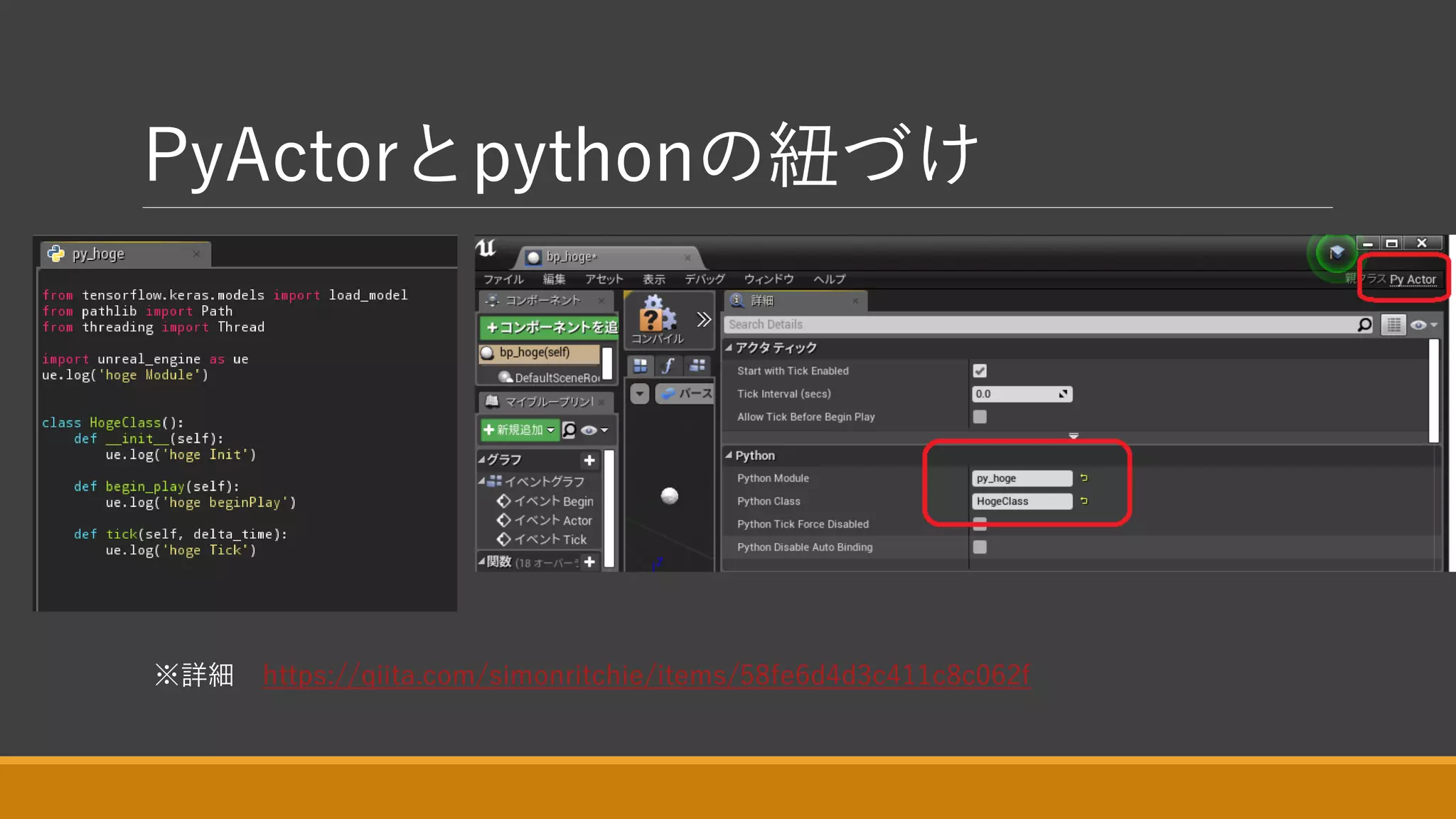The width and height of the screenshot is (1456, 819).
Task: Open the qiita.com simonritchie article link
Action: [x=646, y=675]
